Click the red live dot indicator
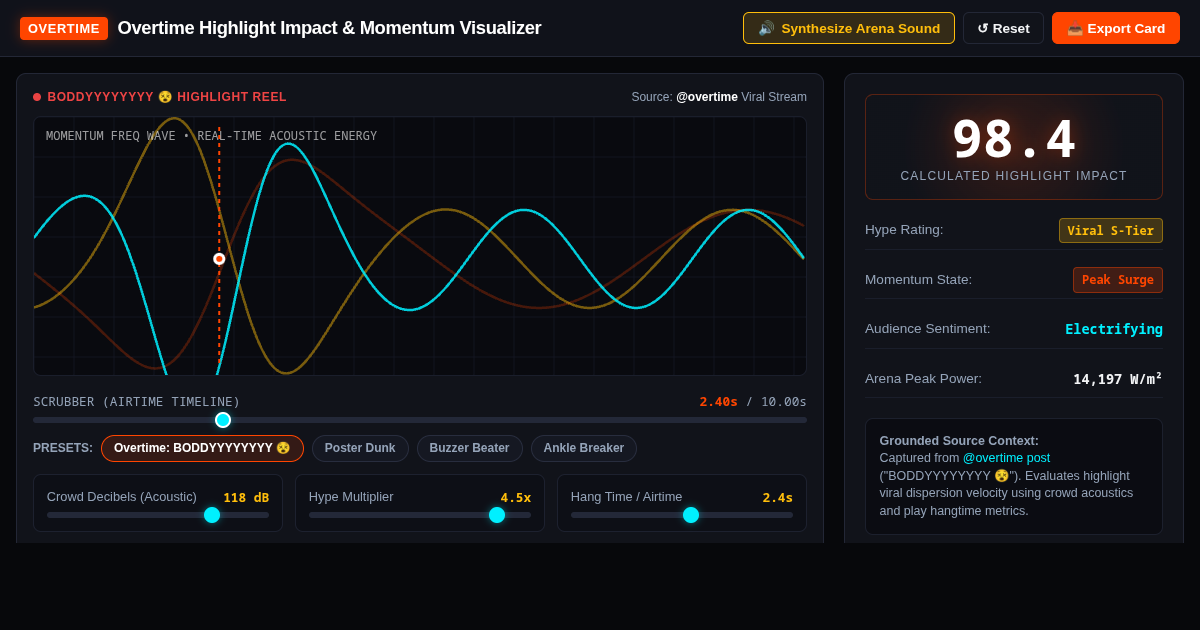This screenshot has width=1200, height=630. [37, 97]
